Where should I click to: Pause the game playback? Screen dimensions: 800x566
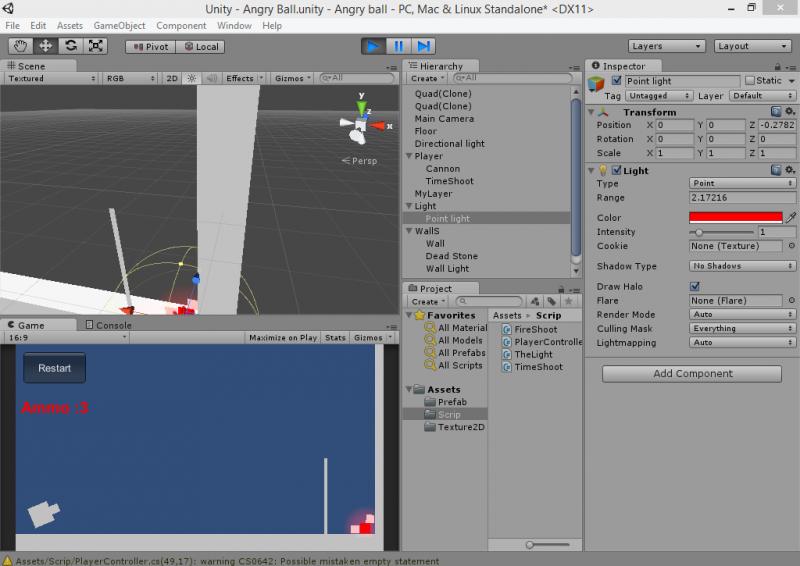(398, 46)
